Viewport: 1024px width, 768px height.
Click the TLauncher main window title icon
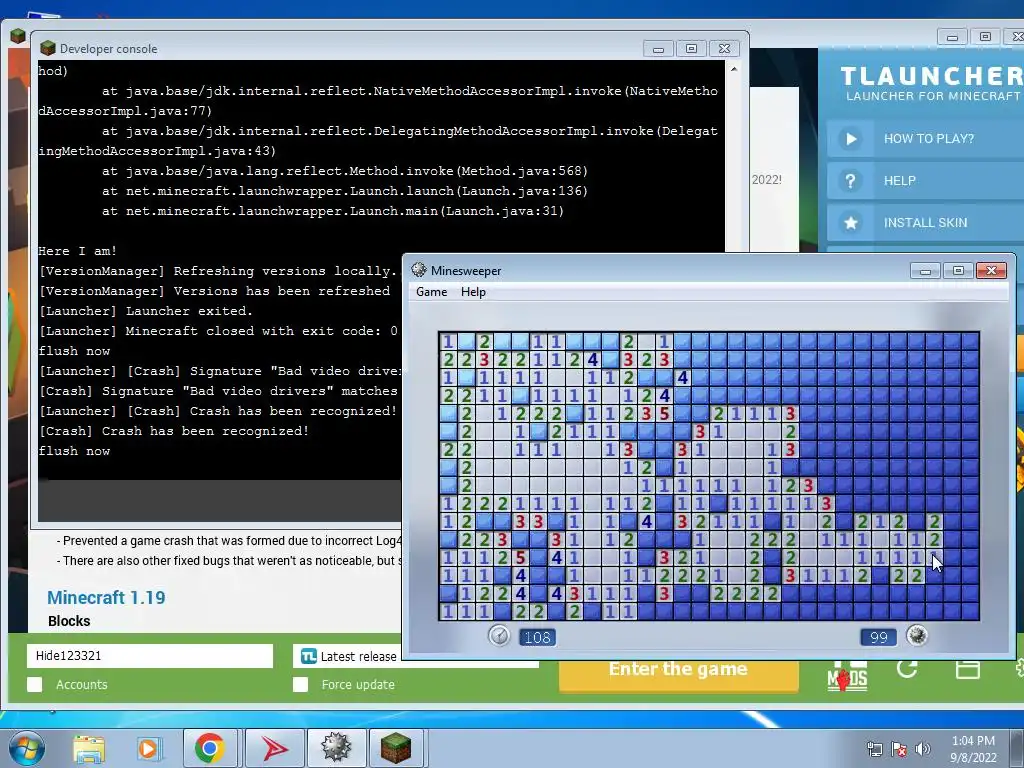coord(18,36)
